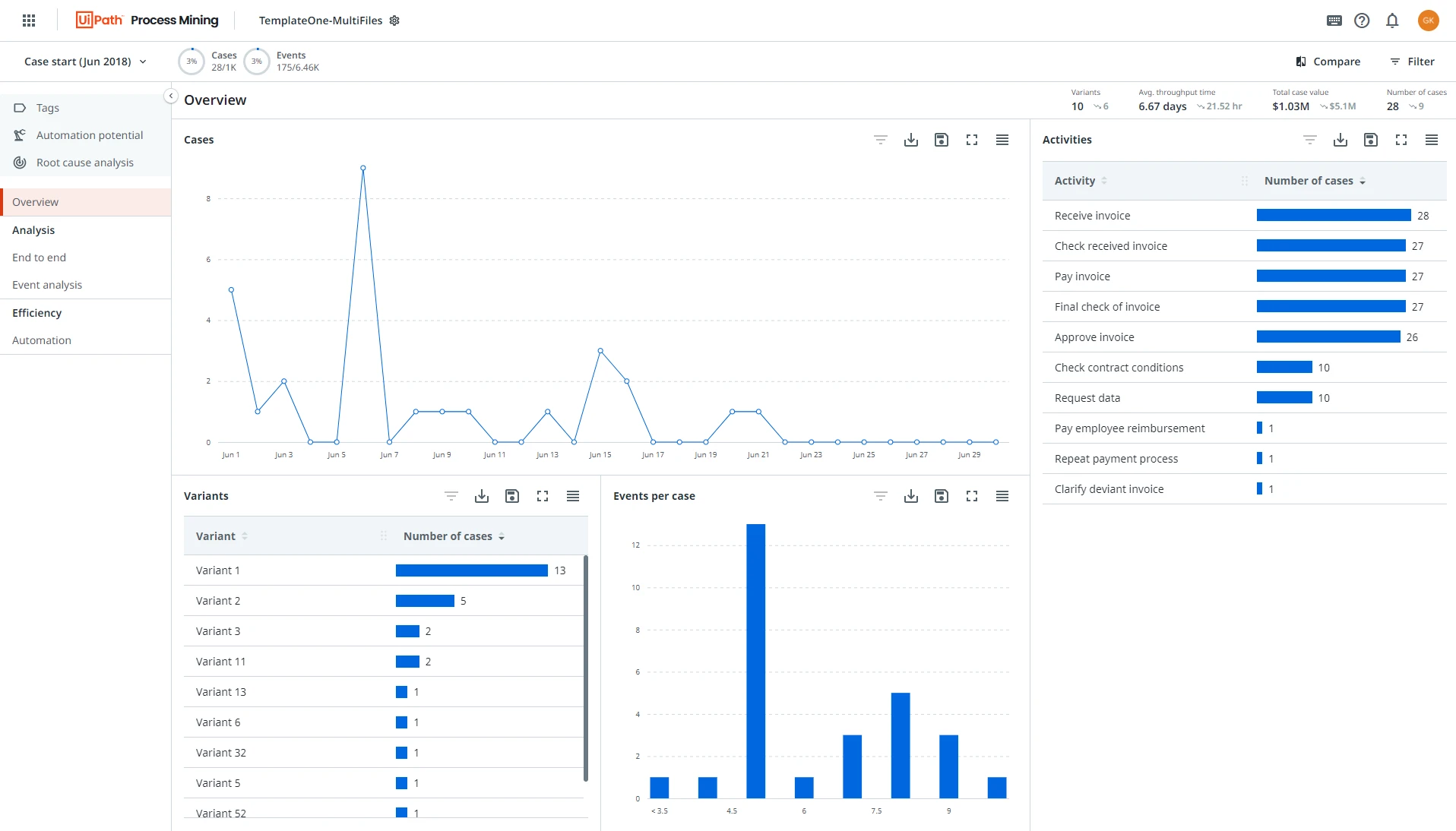Expand Activities panel to fullscreen
The width and height of the screenshot is (1456, 831).
coord(1401,140)
